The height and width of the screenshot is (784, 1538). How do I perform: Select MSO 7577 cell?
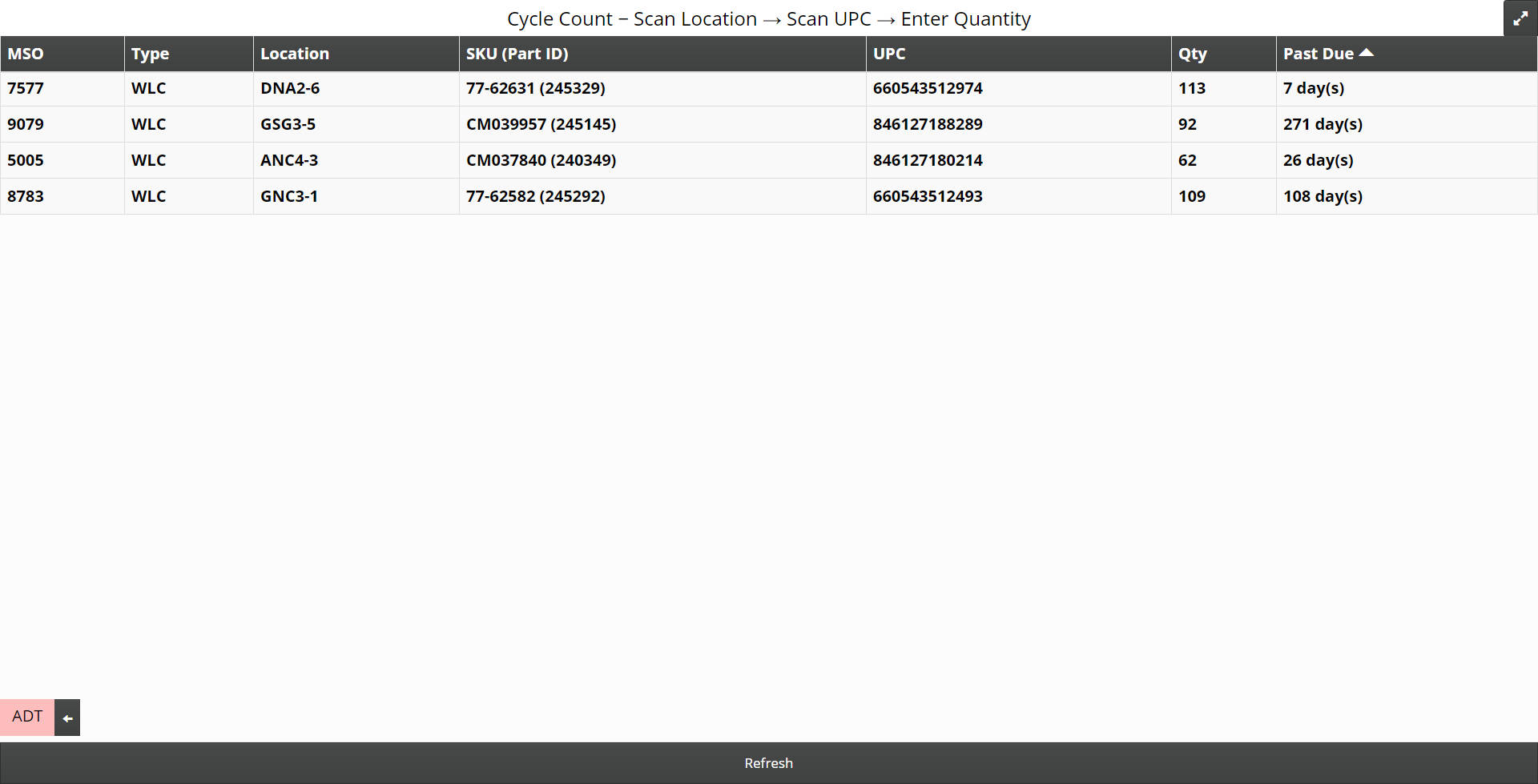point(62,89)
